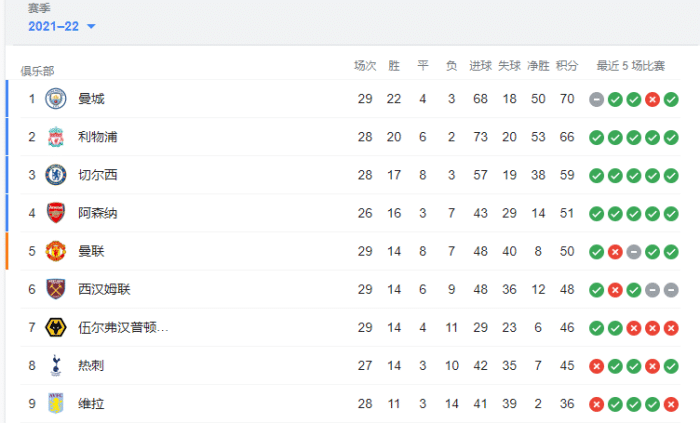Click the Arsenal club crest

pos(55,213)
